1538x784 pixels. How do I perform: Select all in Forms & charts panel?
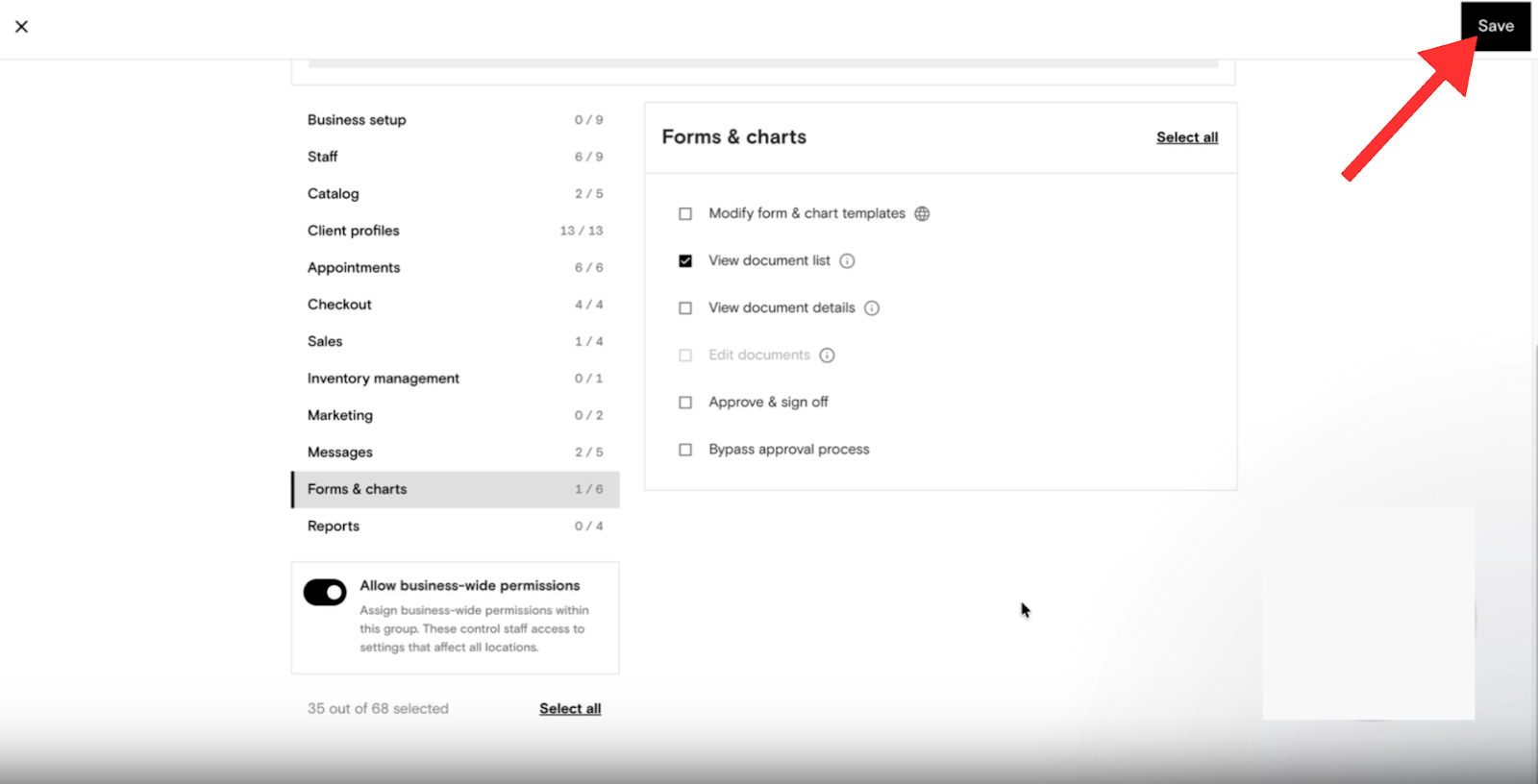1187,137
